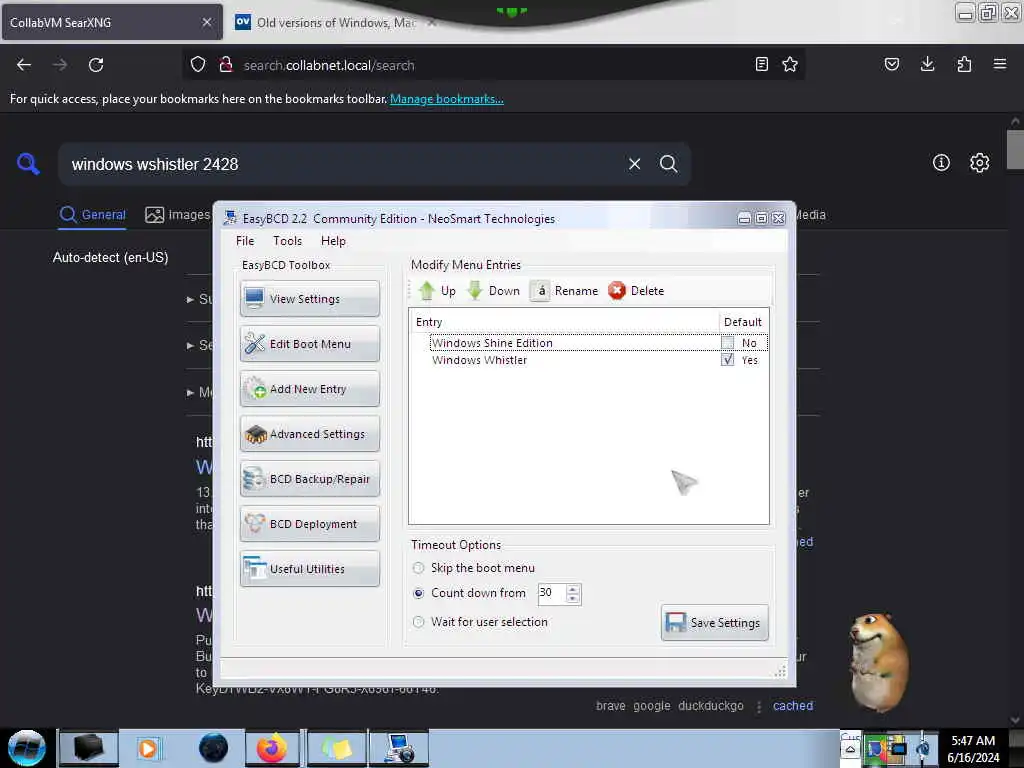1024x768 pixels.
Task: Delete the selected boot entry
Action: coord(636,291)
